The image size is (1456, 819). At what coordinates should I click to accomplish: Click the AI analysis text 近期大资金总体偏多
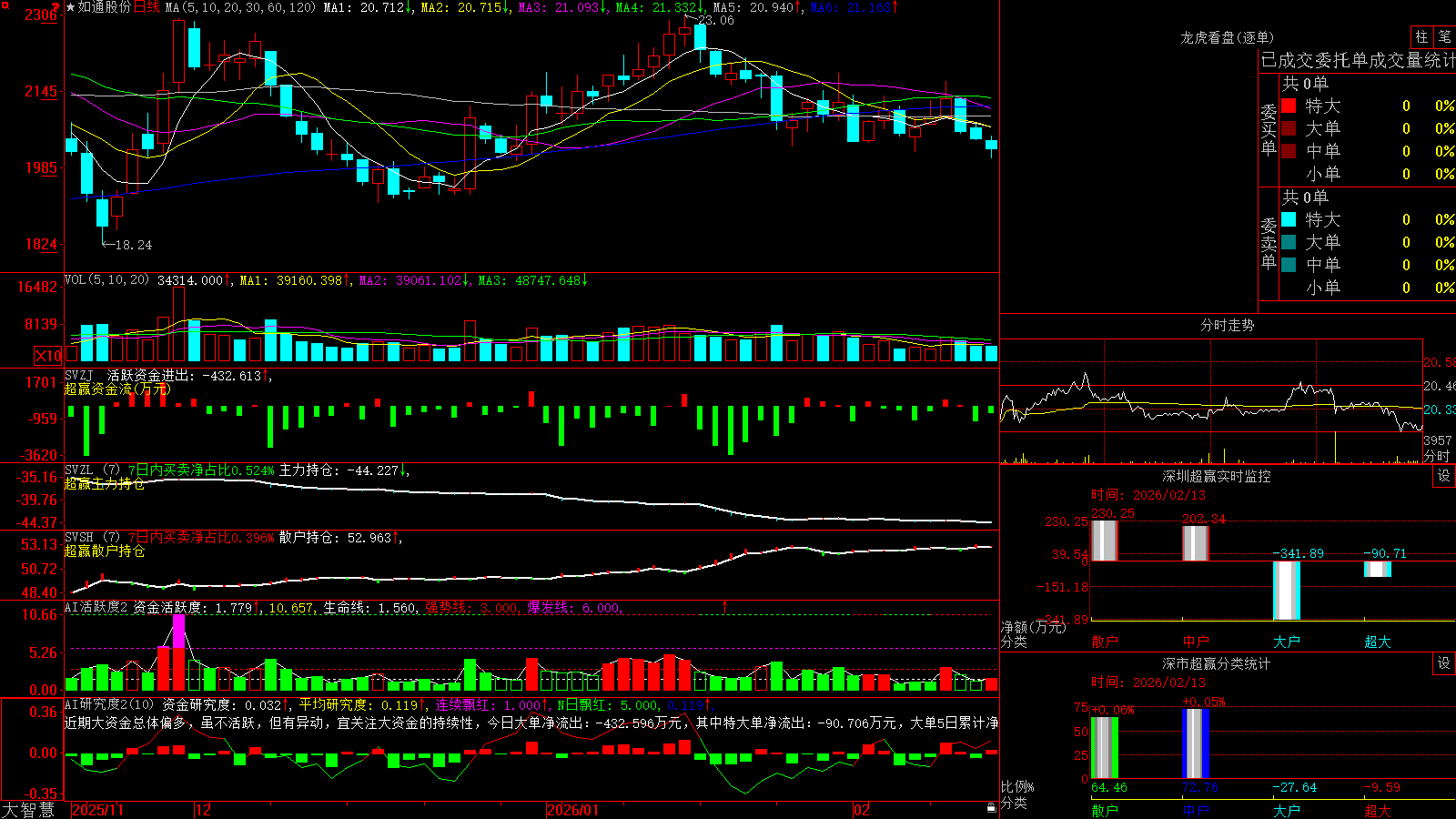tap(126, 723)
